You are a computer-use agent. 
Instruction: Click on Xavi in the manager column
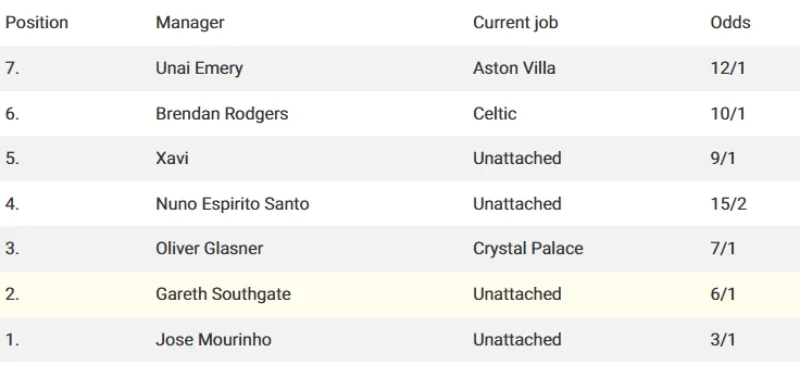(172, 158)
